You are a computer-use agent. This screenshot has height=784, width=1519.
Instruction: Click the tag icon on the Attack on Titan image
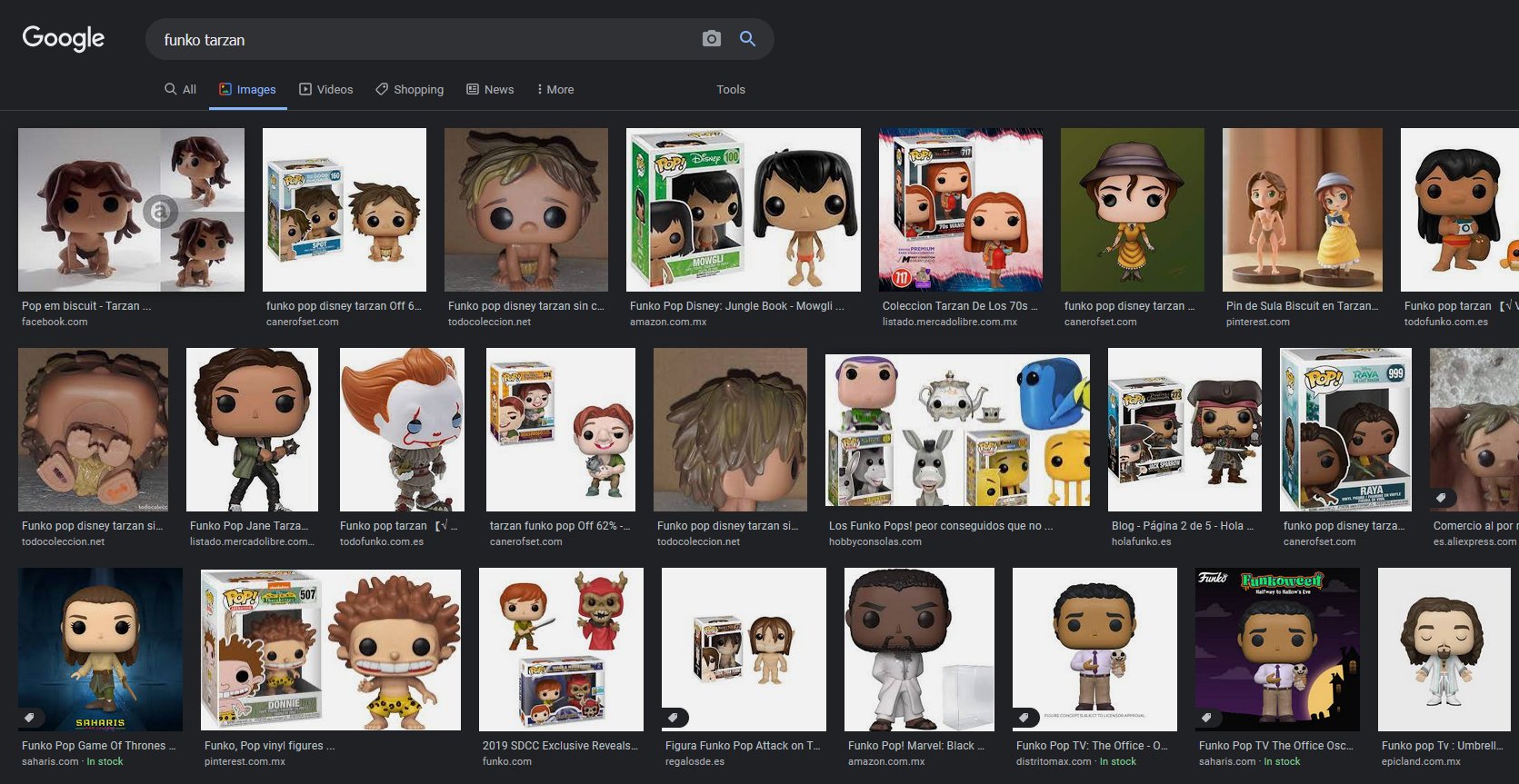674,718
